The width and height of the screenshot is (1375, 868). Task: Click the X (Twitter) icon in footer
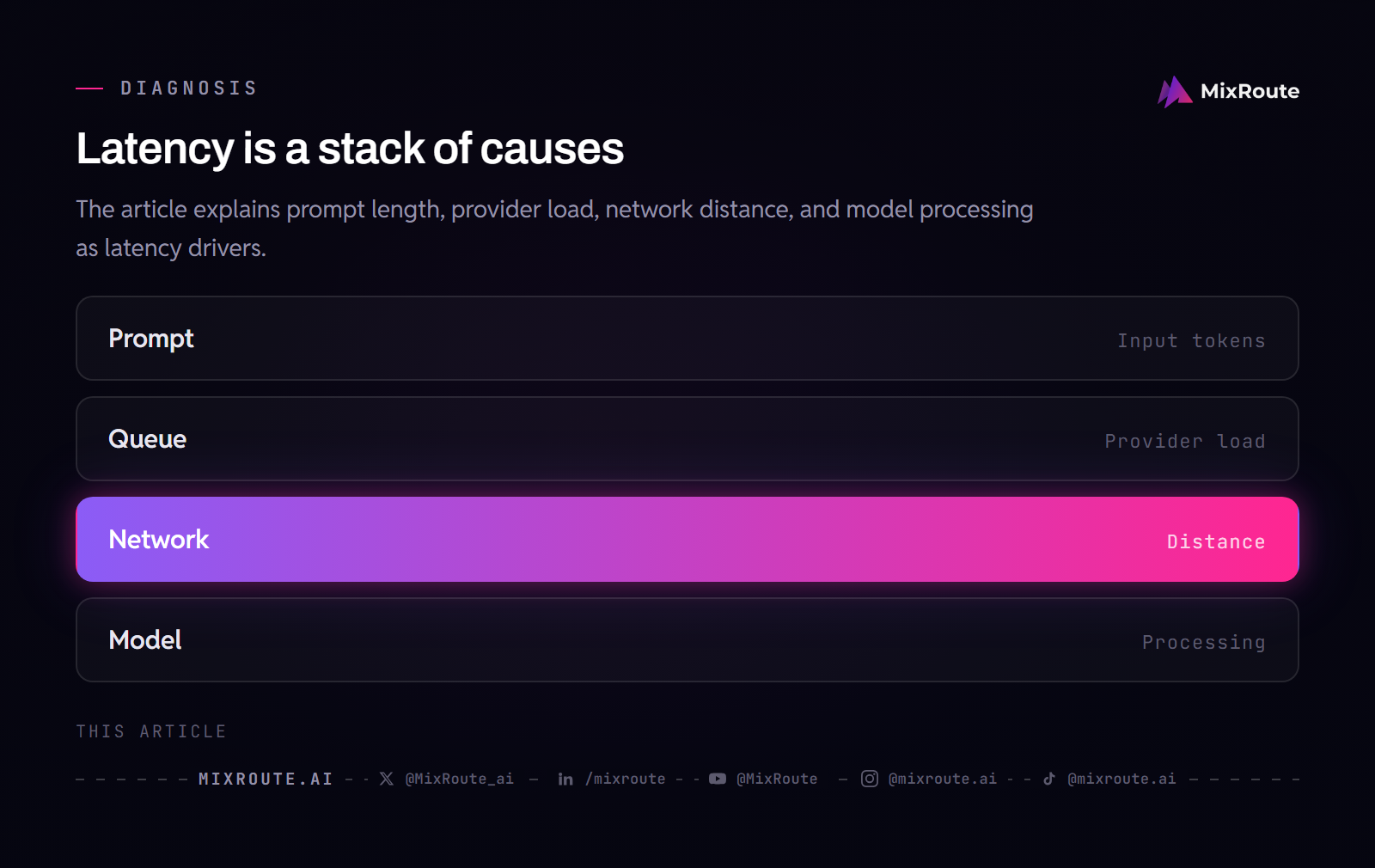(387, 779)
